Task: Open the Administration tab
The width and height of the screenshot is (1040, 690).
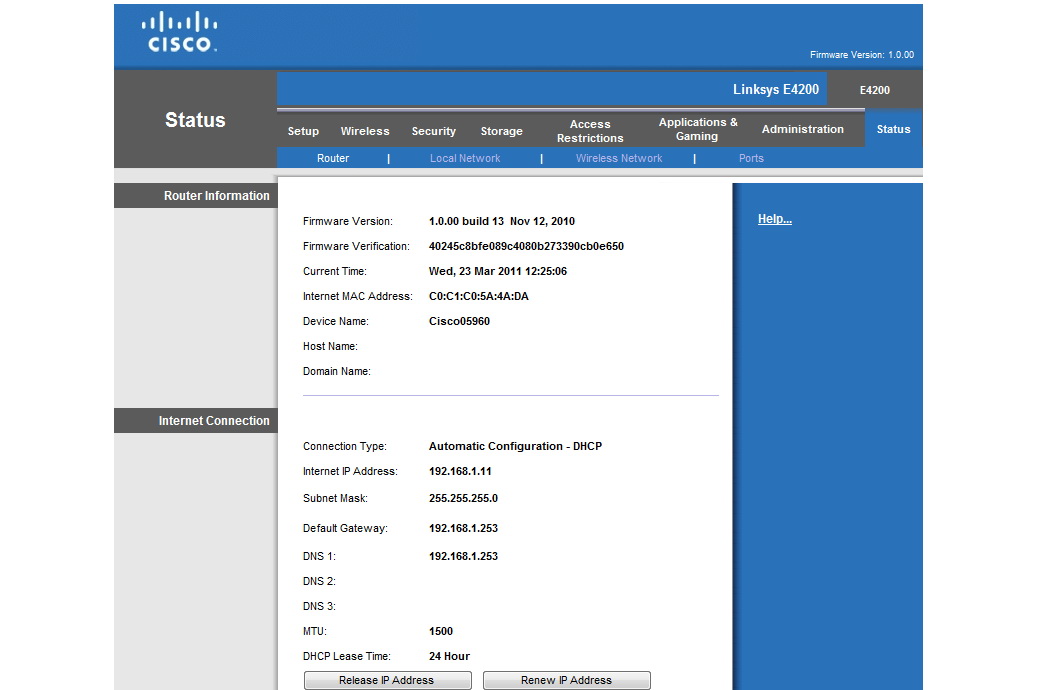Action: pos(802,129)
